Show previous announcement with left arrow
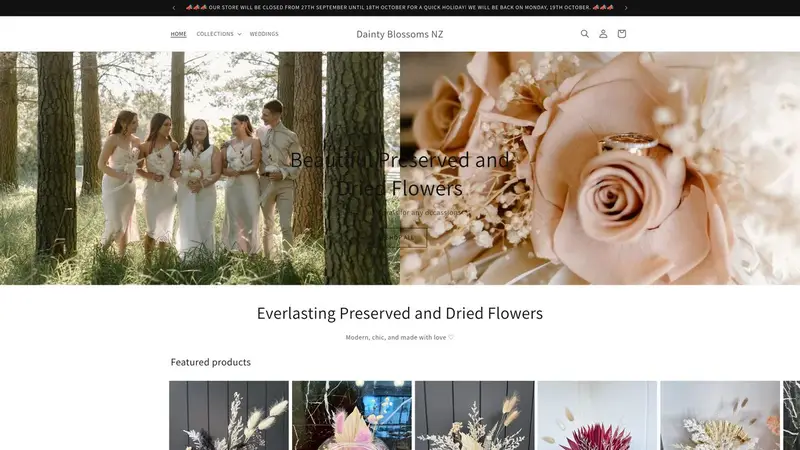800x450 pixels. (x=174, y=8)
